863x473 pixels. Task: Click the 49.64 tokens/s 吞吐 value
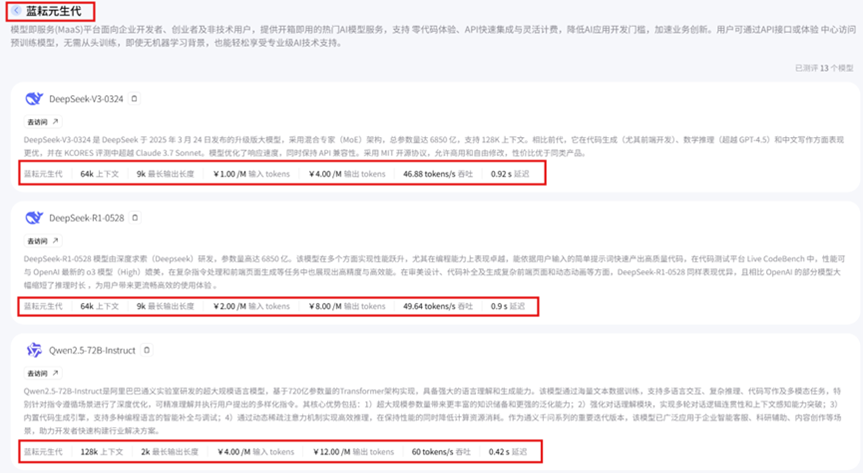point(438,306)
